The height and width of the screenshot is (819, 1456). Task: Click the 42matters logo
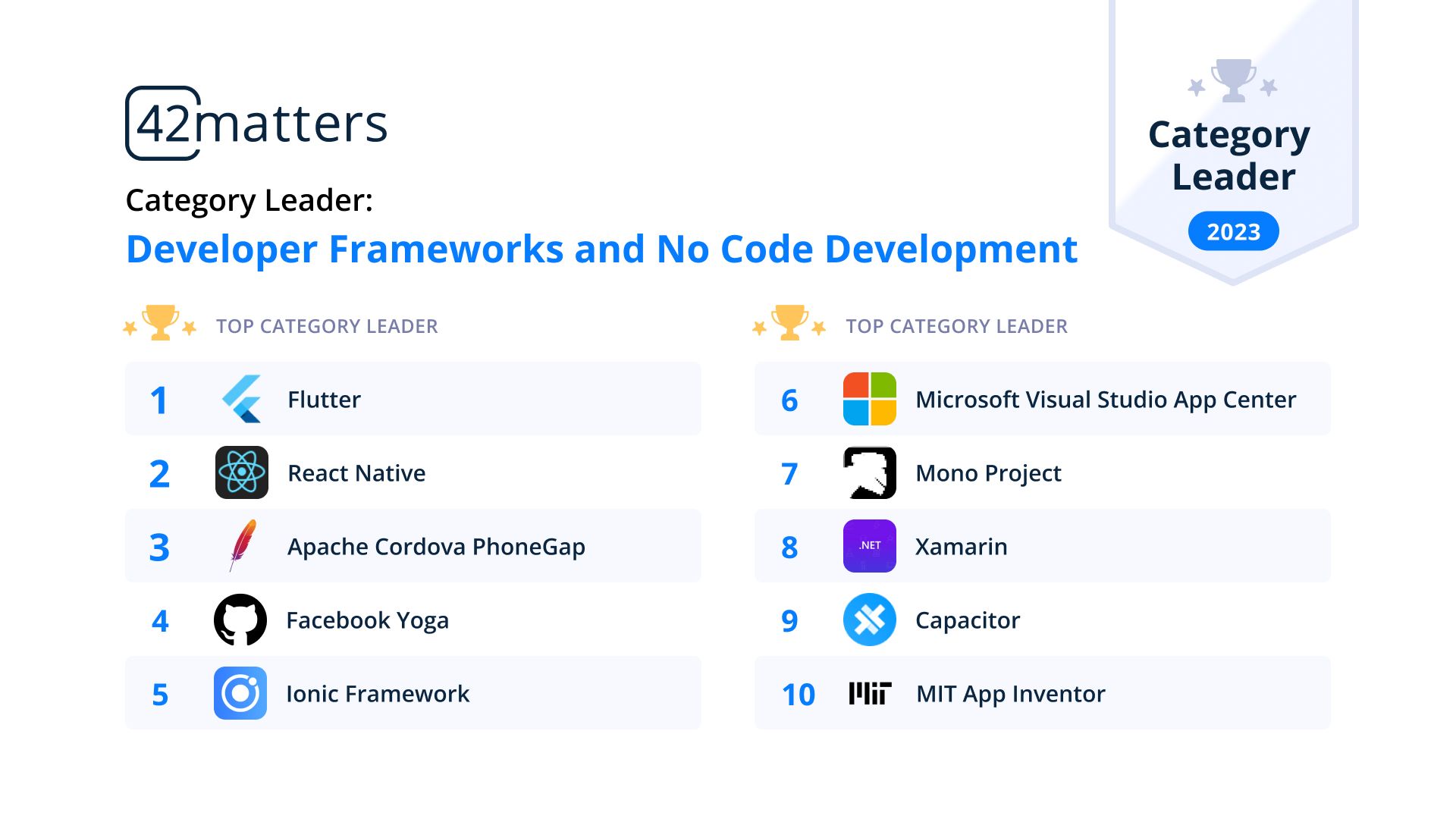coord(256,124)
